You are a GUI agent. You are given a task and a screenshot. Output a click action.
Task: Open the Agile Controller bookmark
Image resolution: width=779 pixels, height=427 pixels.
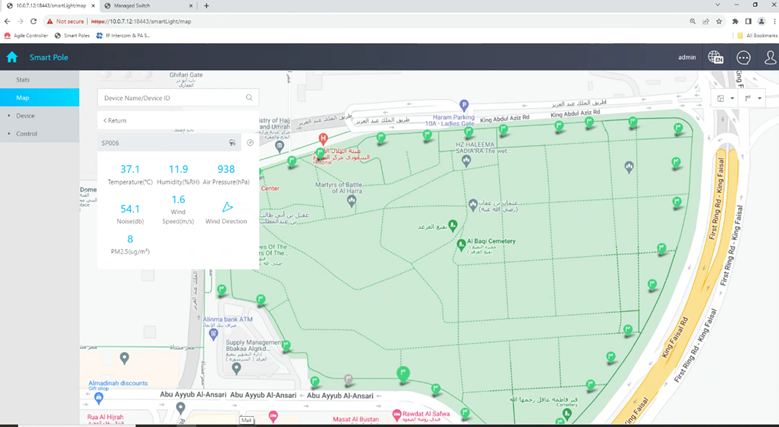(28, 35)
